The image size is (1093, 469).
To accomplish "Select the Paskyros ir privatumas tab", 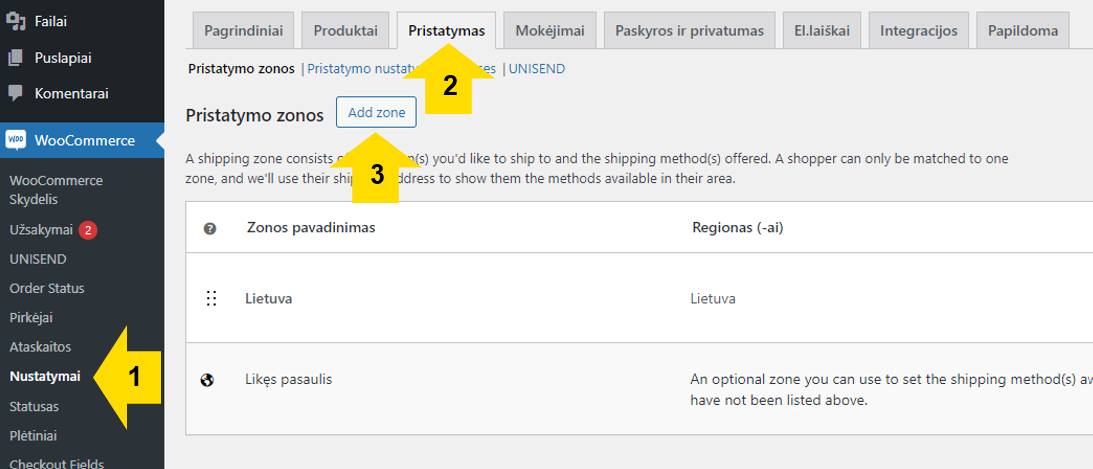I will (x=689, y=31).
